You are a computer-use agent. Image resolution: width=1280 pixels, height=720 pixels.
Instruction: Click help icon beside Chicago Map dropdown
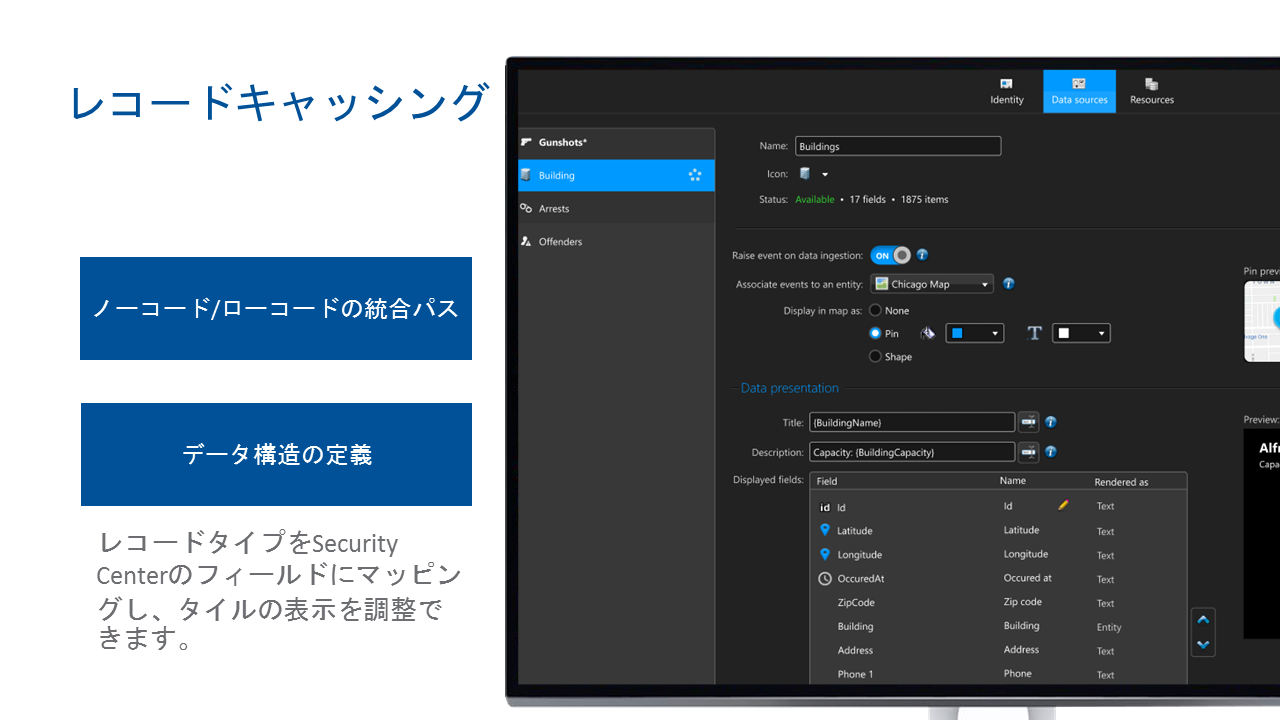(1008, 284)
